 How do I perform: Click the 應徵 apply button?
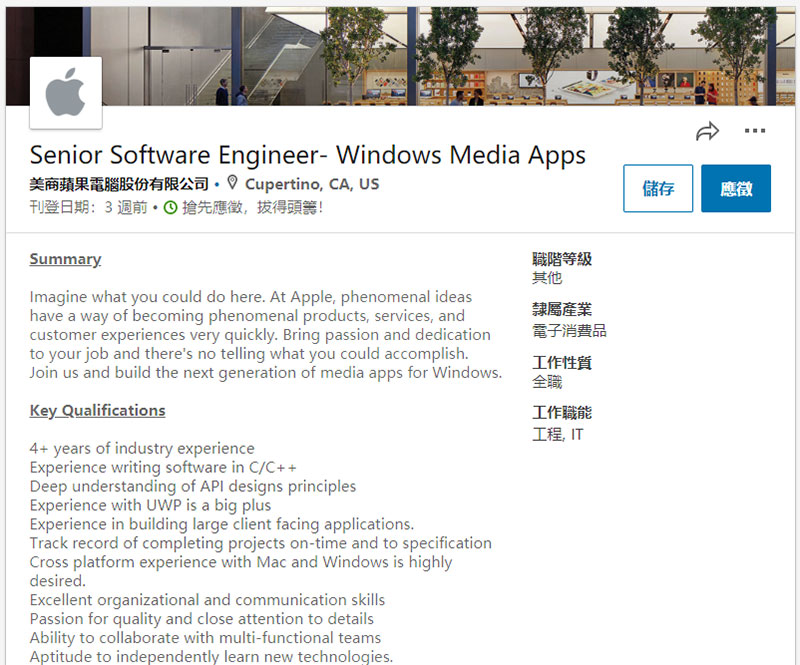736,188
